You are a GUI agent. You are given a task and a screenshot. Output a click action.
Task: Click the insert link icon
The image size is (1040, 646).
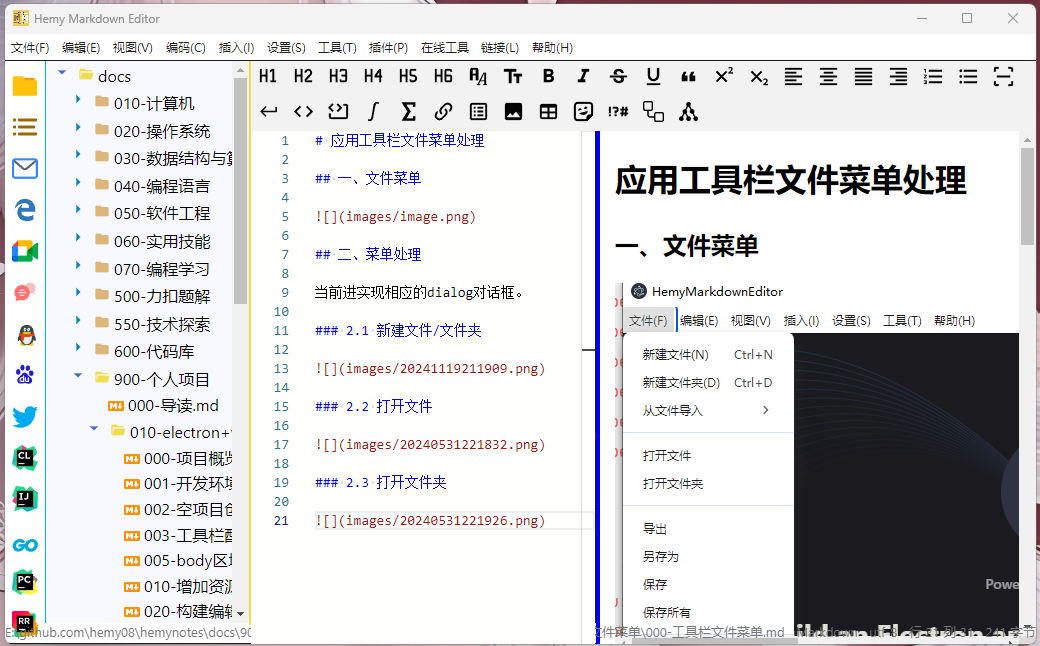click(443, 112)
